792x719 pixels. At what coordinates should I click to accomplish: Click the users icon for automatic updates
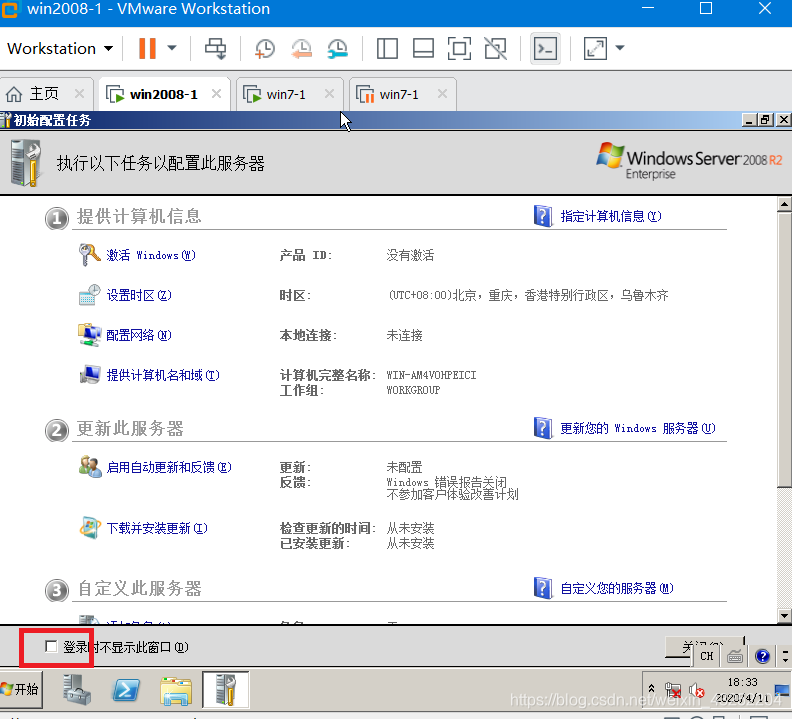pos(90,466)
